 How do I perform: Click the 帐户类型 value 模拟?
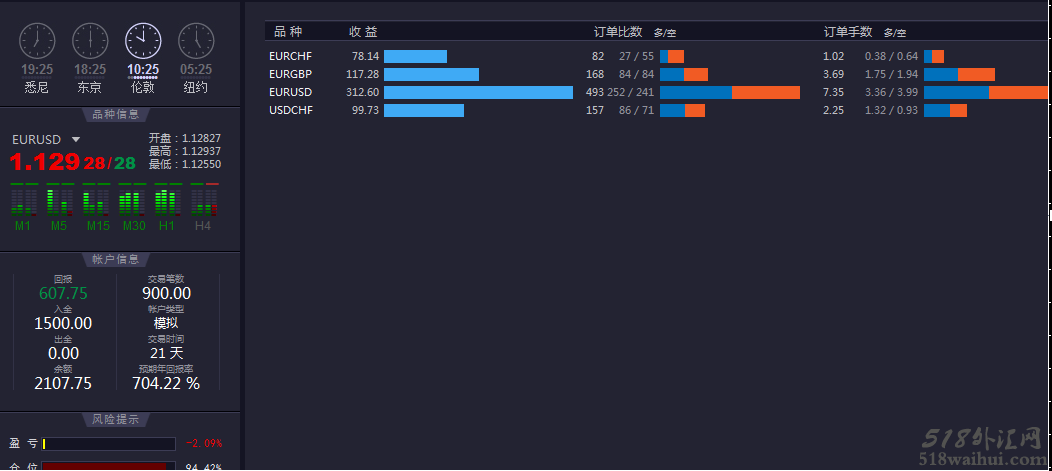click(x=166, y=323)
